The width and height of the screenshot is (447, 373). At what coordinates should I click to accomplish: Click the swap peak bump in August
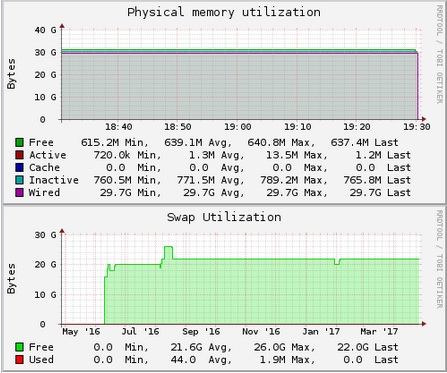pyautogui.click(x=168, y=252)
